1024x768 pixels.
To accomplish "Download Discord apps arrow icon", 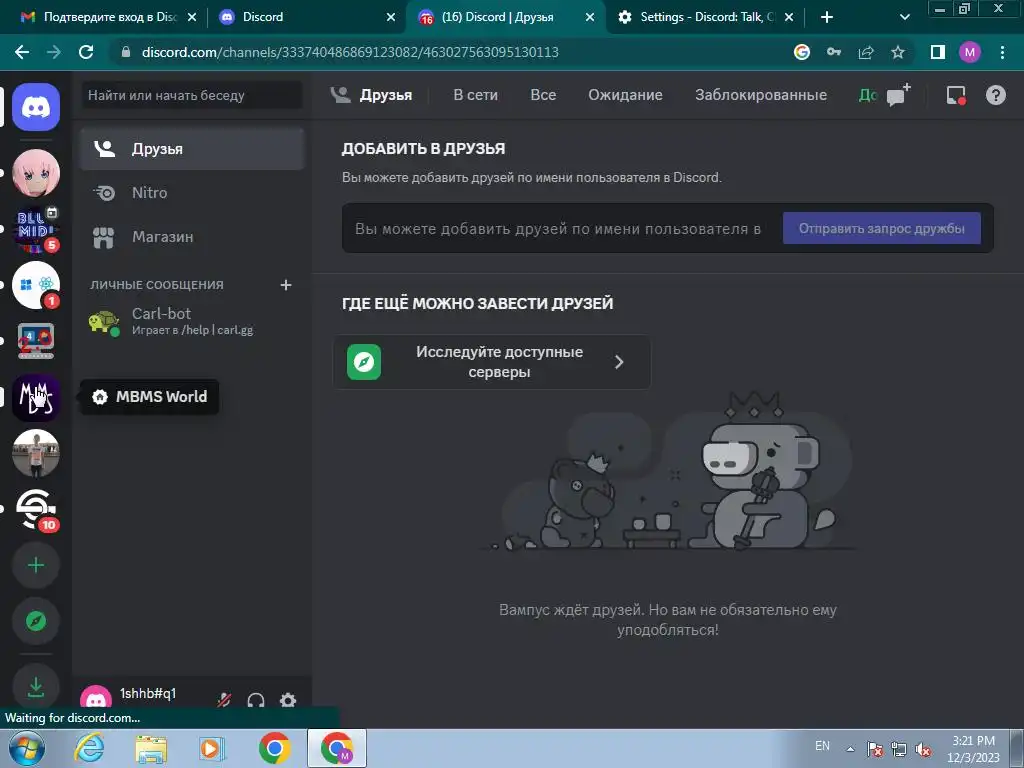I will tap(36, 687).
